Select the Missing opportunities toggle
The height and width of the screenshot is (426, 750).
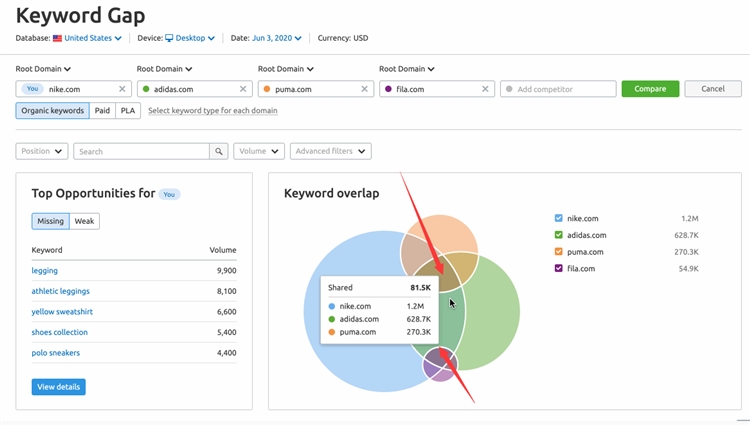point(51,221)
